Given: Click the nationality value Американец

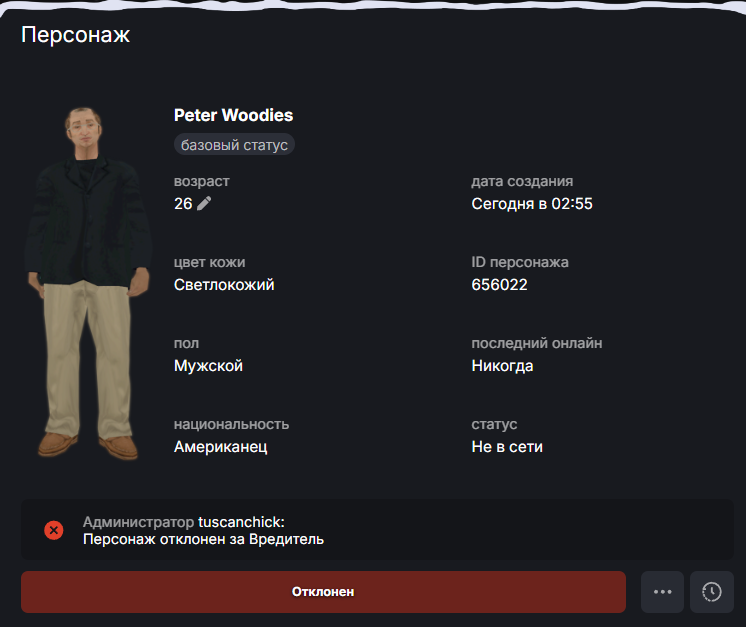Looking at the screenshot, I should (x=221, y=447).
